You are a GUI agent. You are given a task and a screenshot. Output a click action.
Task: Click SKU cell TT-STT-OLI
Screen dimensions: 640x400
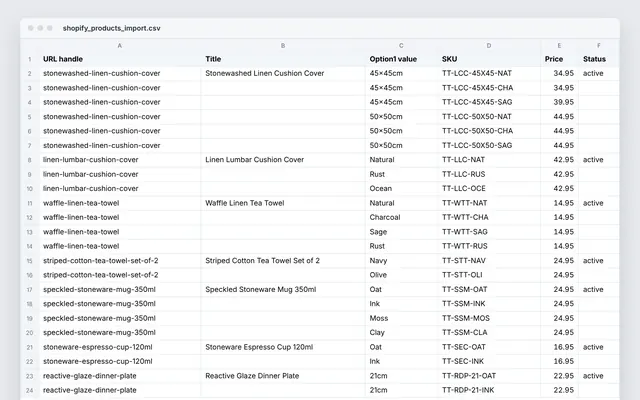click(x=489, y=275)
